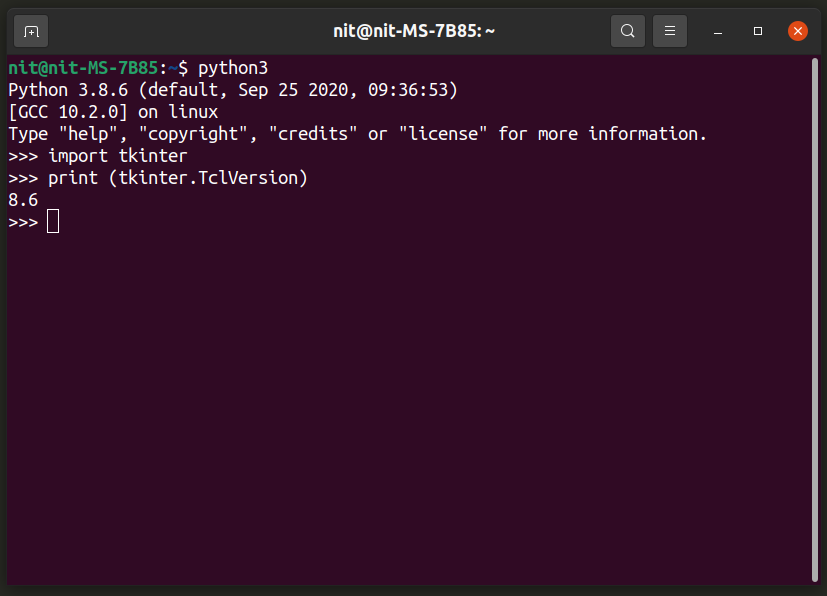Click the search magnifier icon
Viewport: 827px width, 596px height.
627,31
